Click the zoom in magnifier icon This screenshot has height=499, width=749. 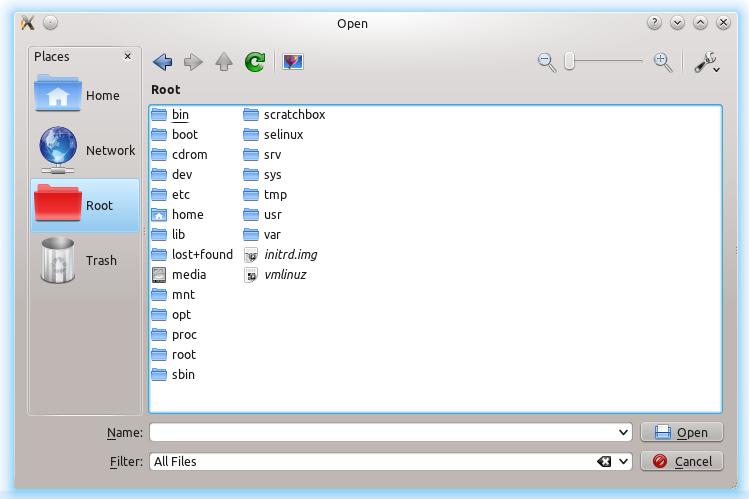point(662,62)
